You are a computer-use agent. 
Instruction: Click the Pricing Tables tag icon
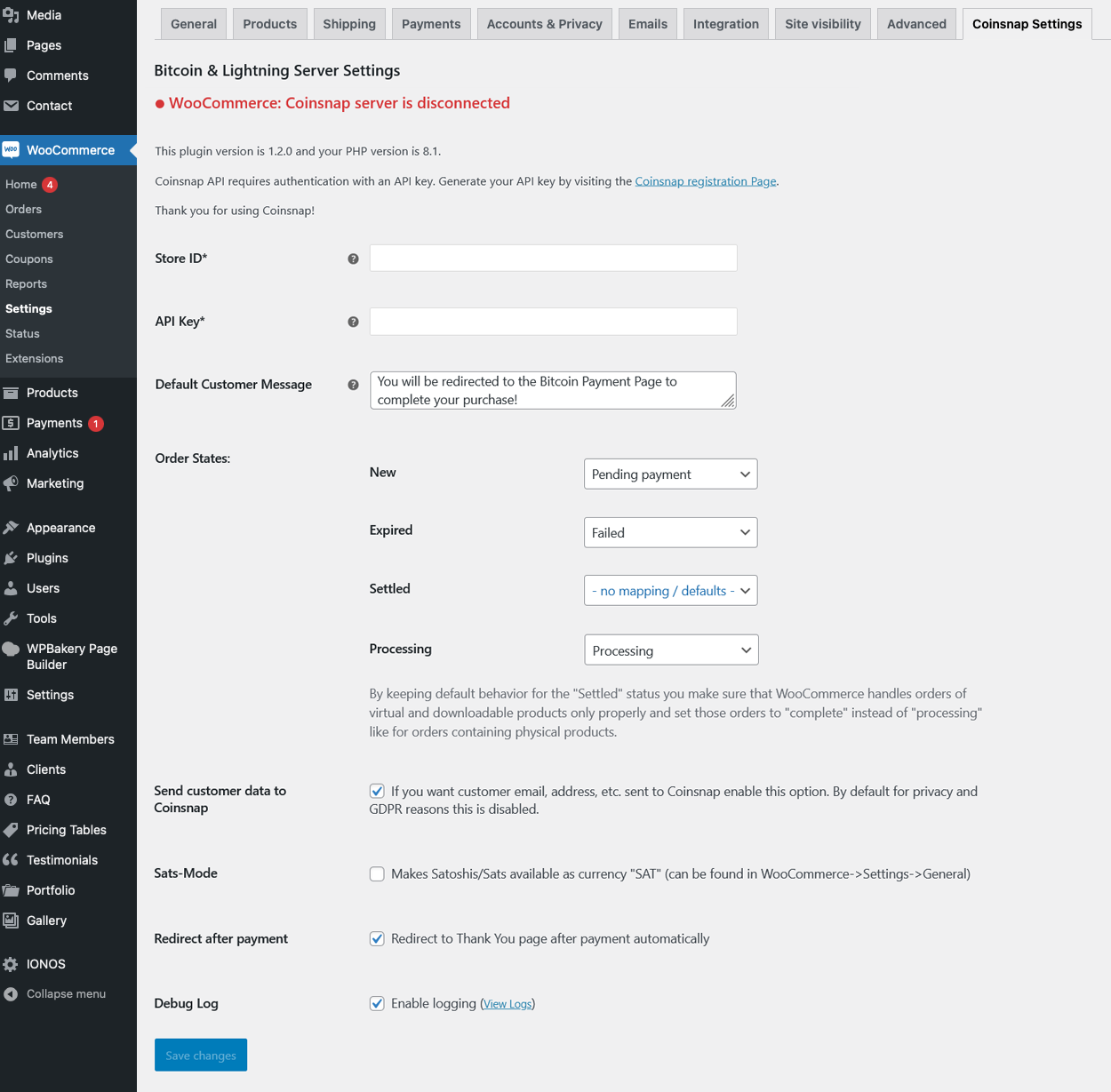click(11, 830)
